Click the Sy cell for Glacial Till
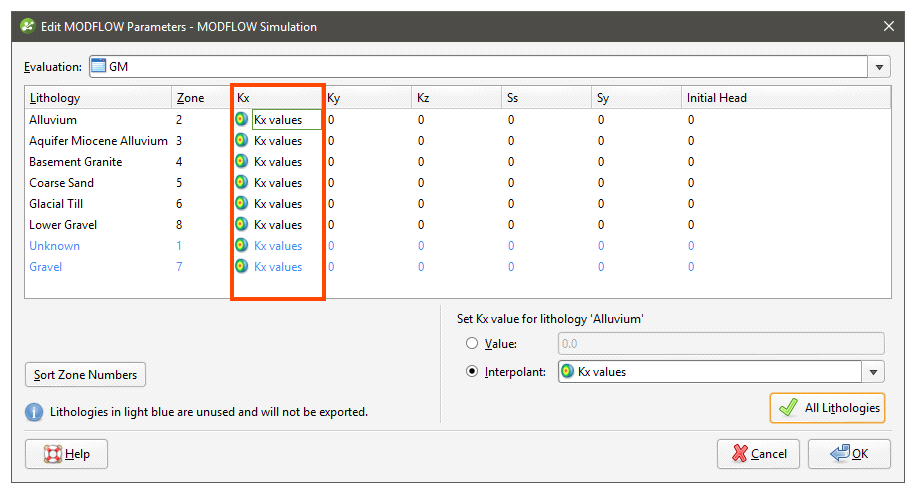This screenshot has height=483, width=905. [637, 204]
